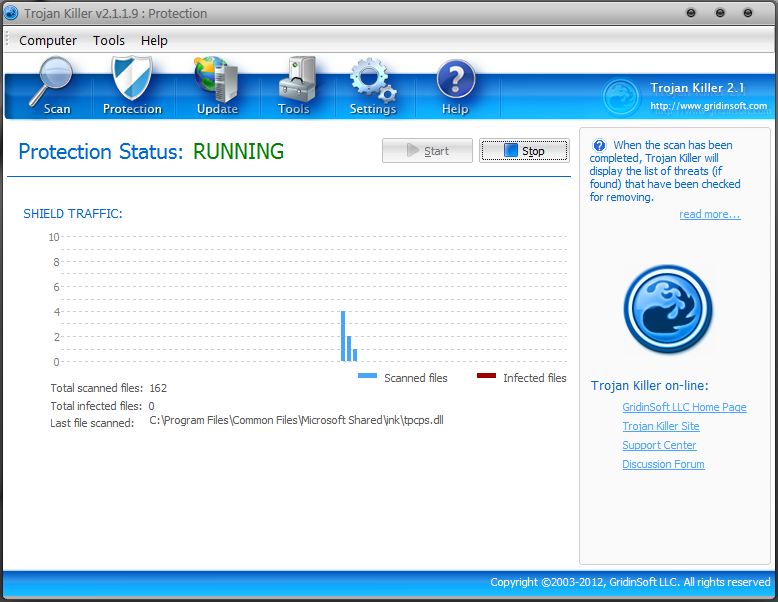Click the window's minimize button
778x602 pixels.
pyautogui.click(x=691, y=13)
